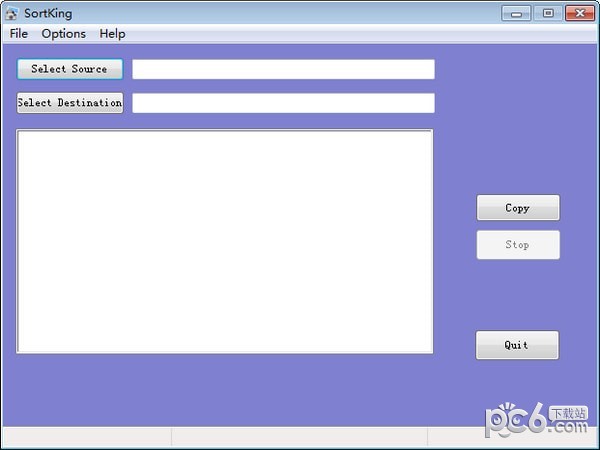The width and height of the screenshot is (600, 450).
Task: Focus the destination path text field
Action: (283, 103)
